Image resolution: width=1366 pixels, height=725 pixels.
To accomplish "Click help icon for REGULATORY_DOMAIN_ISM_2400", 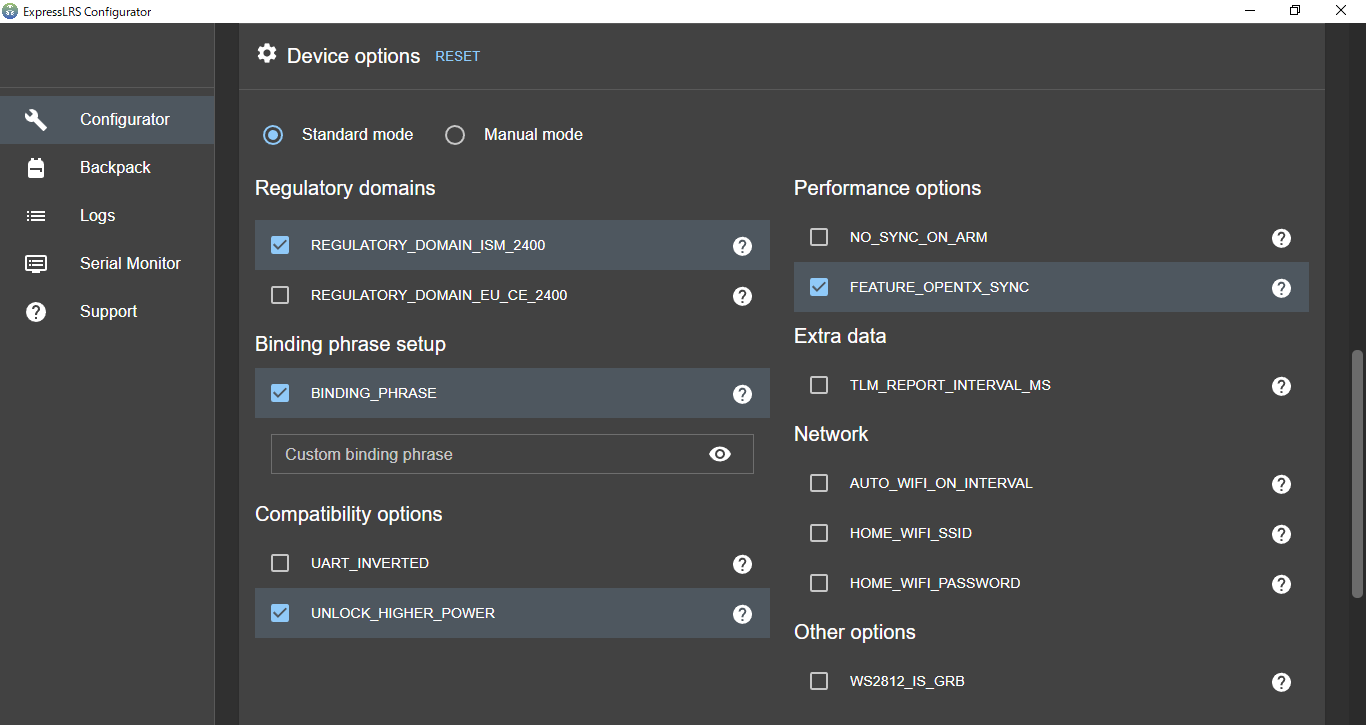I will click(x=742, y=246).
